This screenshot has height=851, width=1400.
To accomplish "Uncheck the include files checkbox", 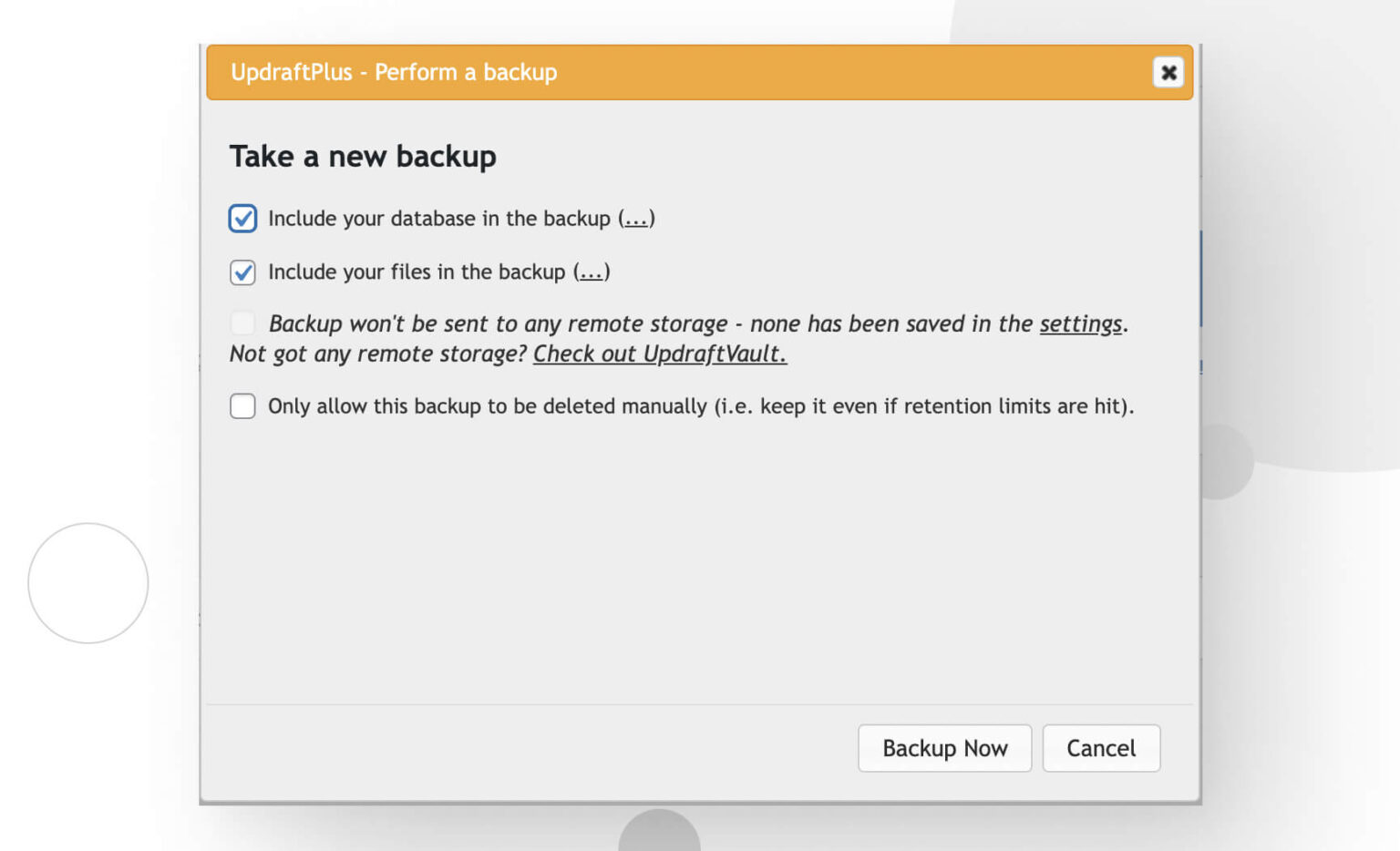I will click(242, 272).
